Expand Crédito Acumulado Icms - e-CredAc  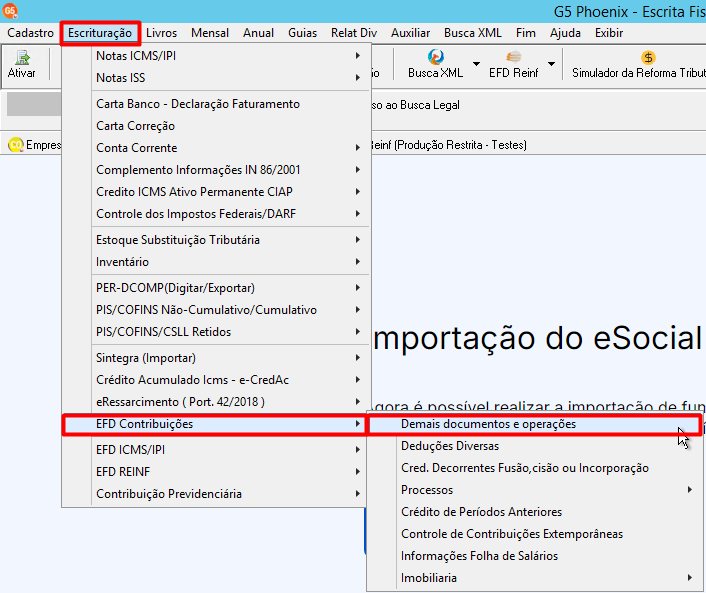pyautogui.click(x=216, y=380)
